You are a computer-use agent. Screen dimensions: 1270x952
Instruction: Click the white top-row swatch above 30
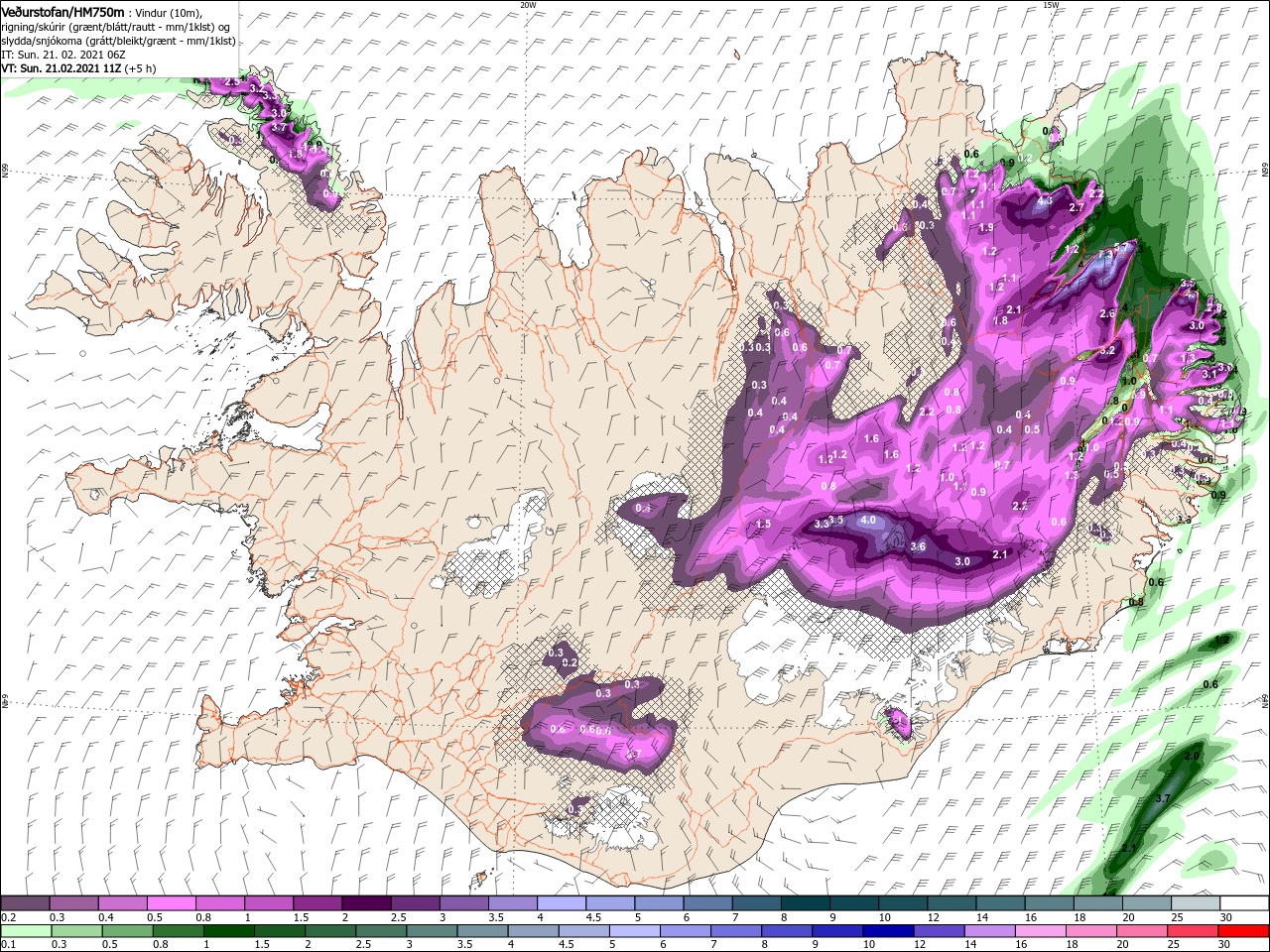tap(1245, 903)
